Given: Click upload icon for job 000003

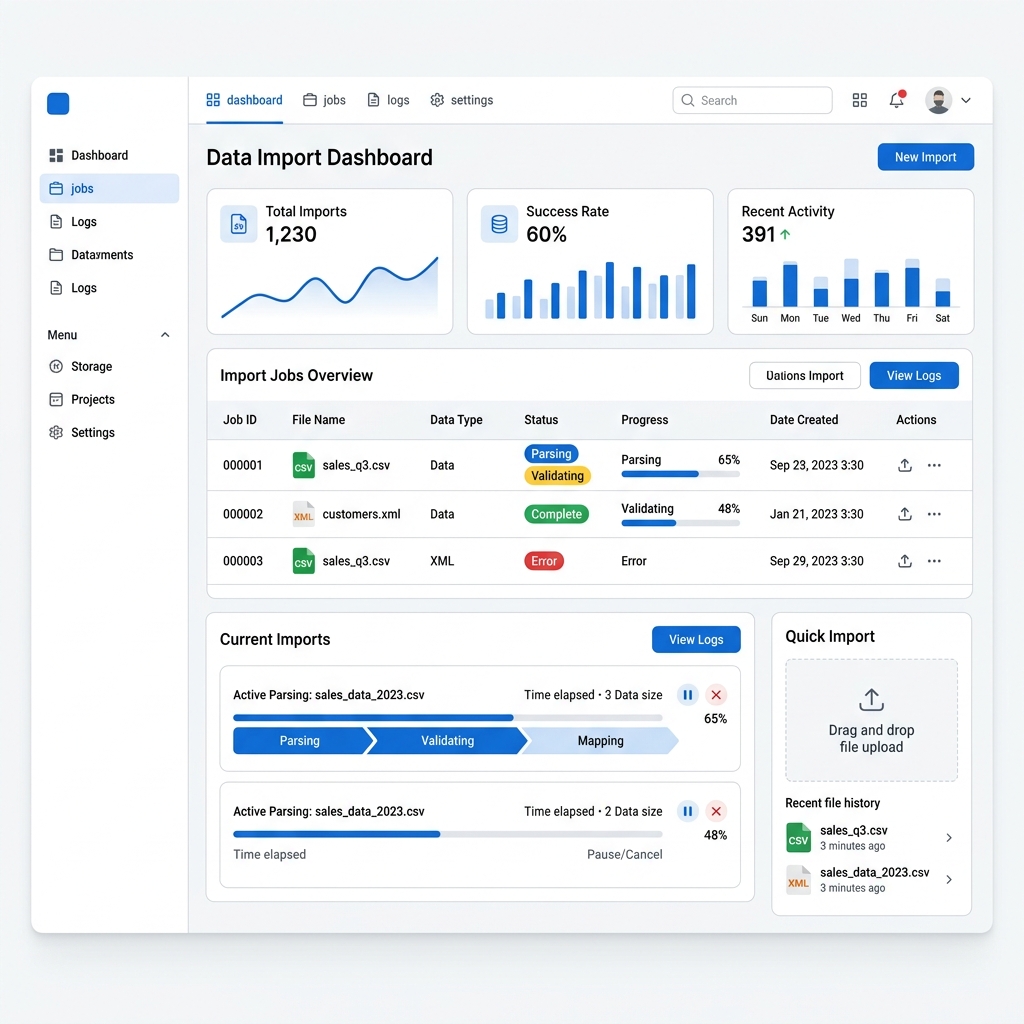Looking at the screenshot, I should (x=905, y=561).
